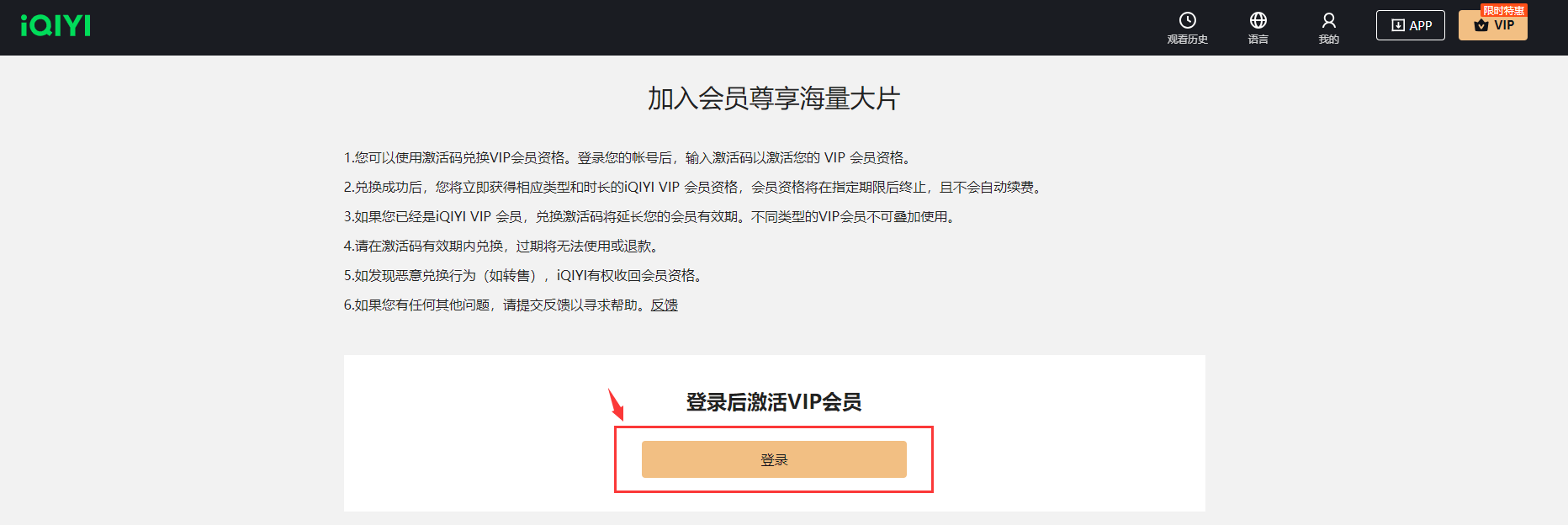Click instruction line 5 about 恶意兑换行为
1568x525 pixels.
[x=526, y=275]
